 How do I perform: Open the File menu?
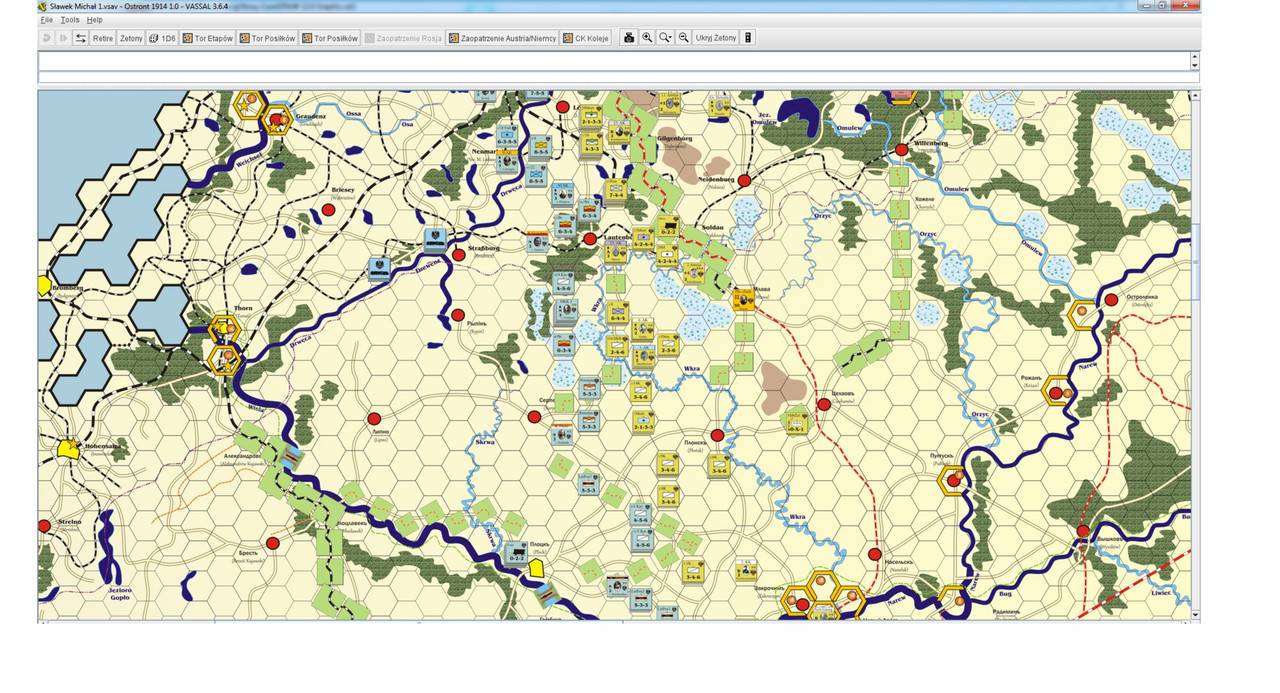[x=47, y=20]
